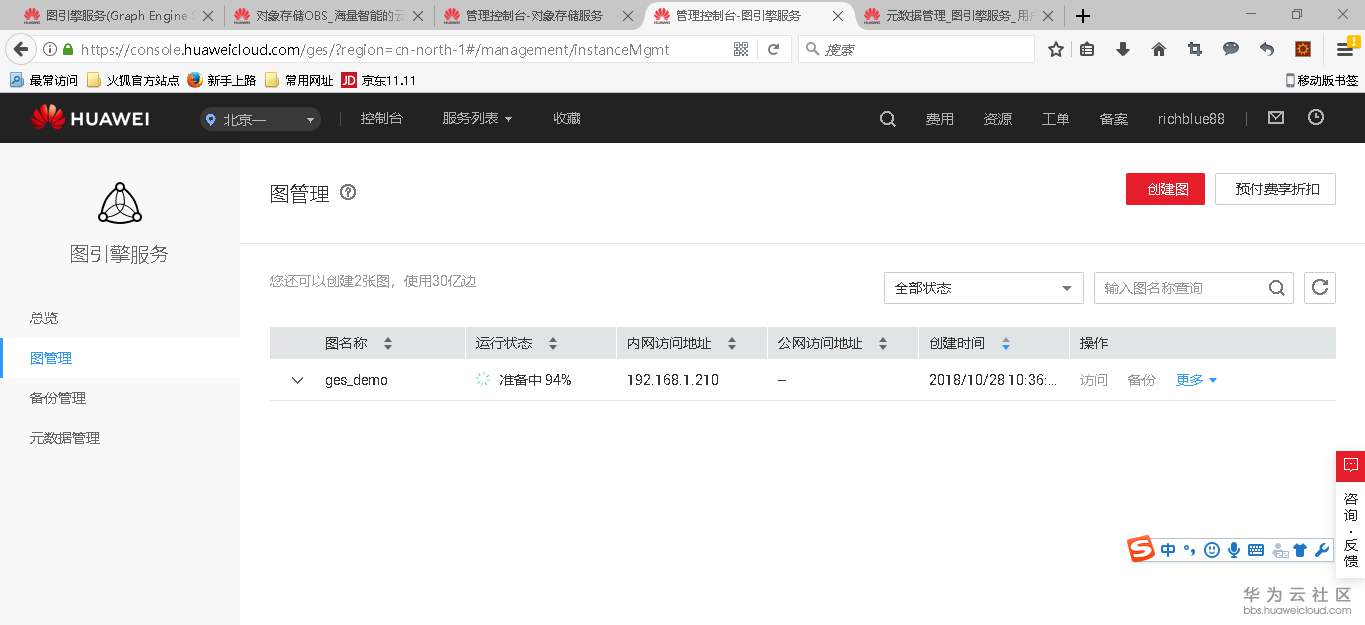Screen dimensions: 1365x625
Task: Toggle Sogou Chinese/English mode 中
Action: tap(1168, 550)
